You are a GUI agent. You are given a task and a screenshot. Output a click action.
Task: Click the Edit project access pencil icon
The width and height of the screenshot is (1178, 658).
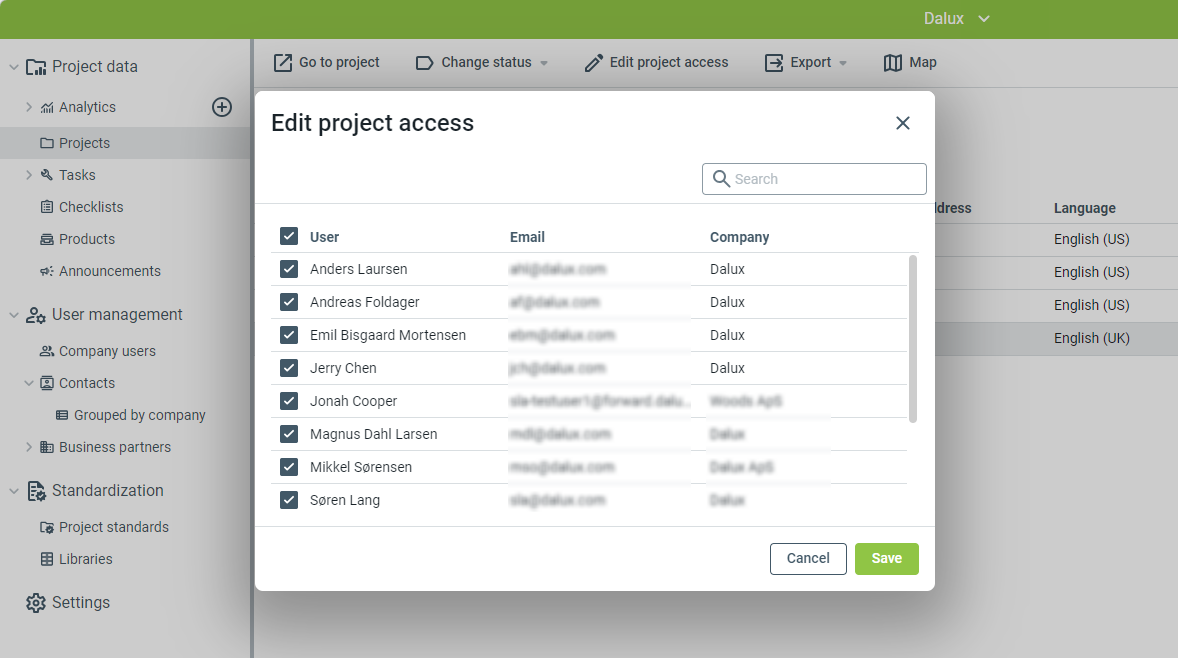594,63
